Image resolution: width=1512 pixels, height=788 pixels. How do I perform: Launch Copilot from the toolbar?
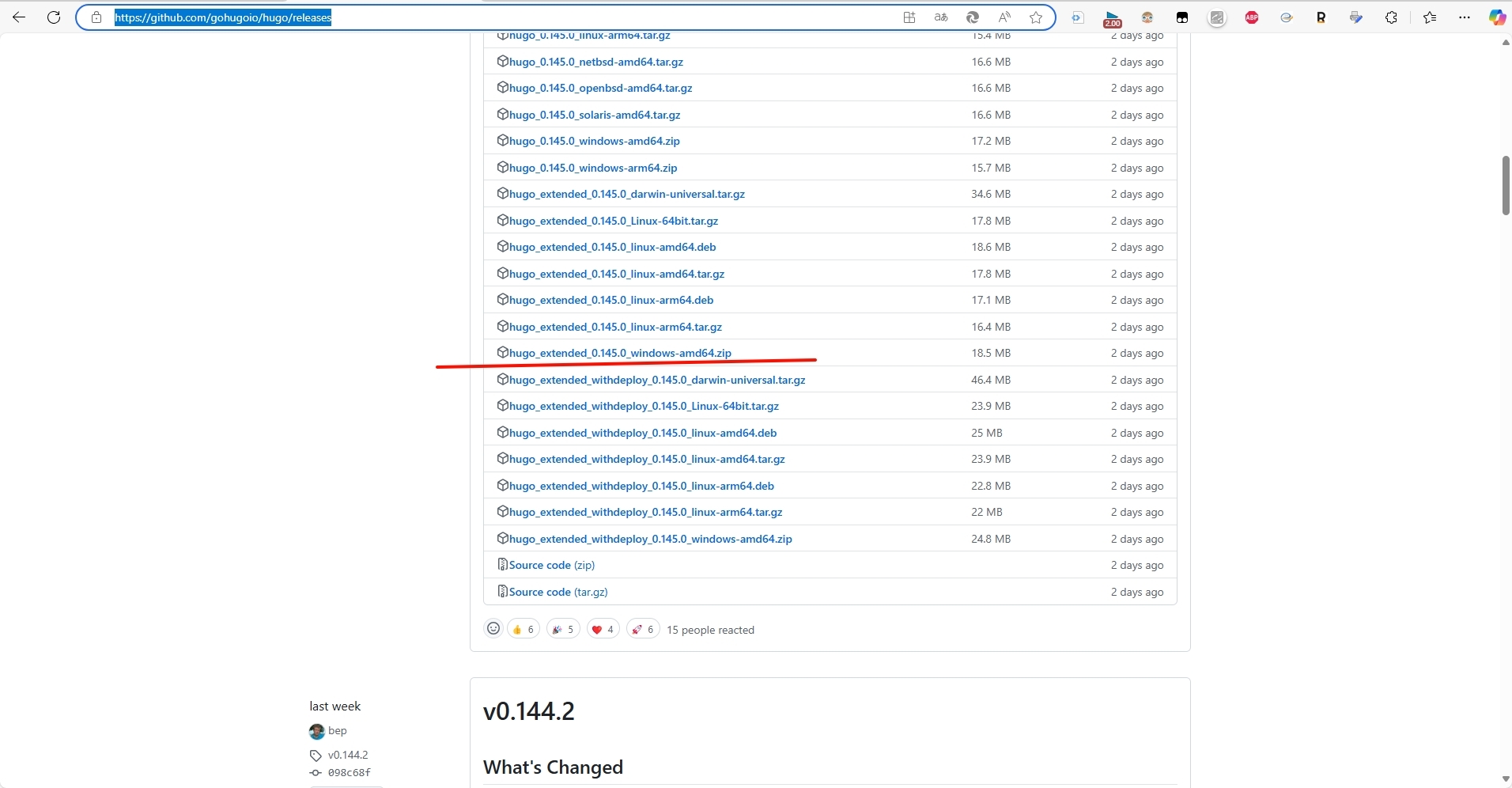point(1497,17)
